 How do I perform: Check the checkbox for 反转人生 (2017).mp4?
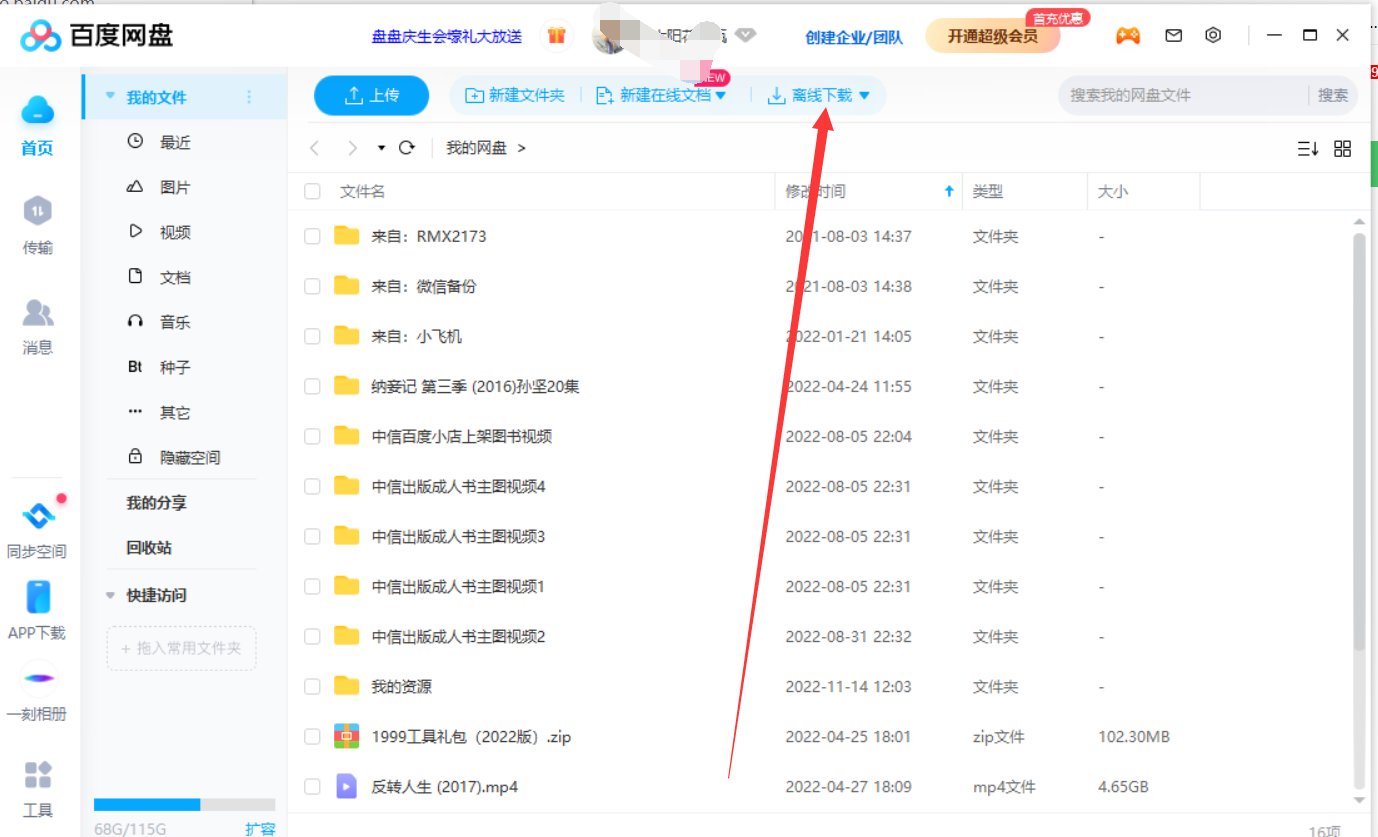(311, 786)
